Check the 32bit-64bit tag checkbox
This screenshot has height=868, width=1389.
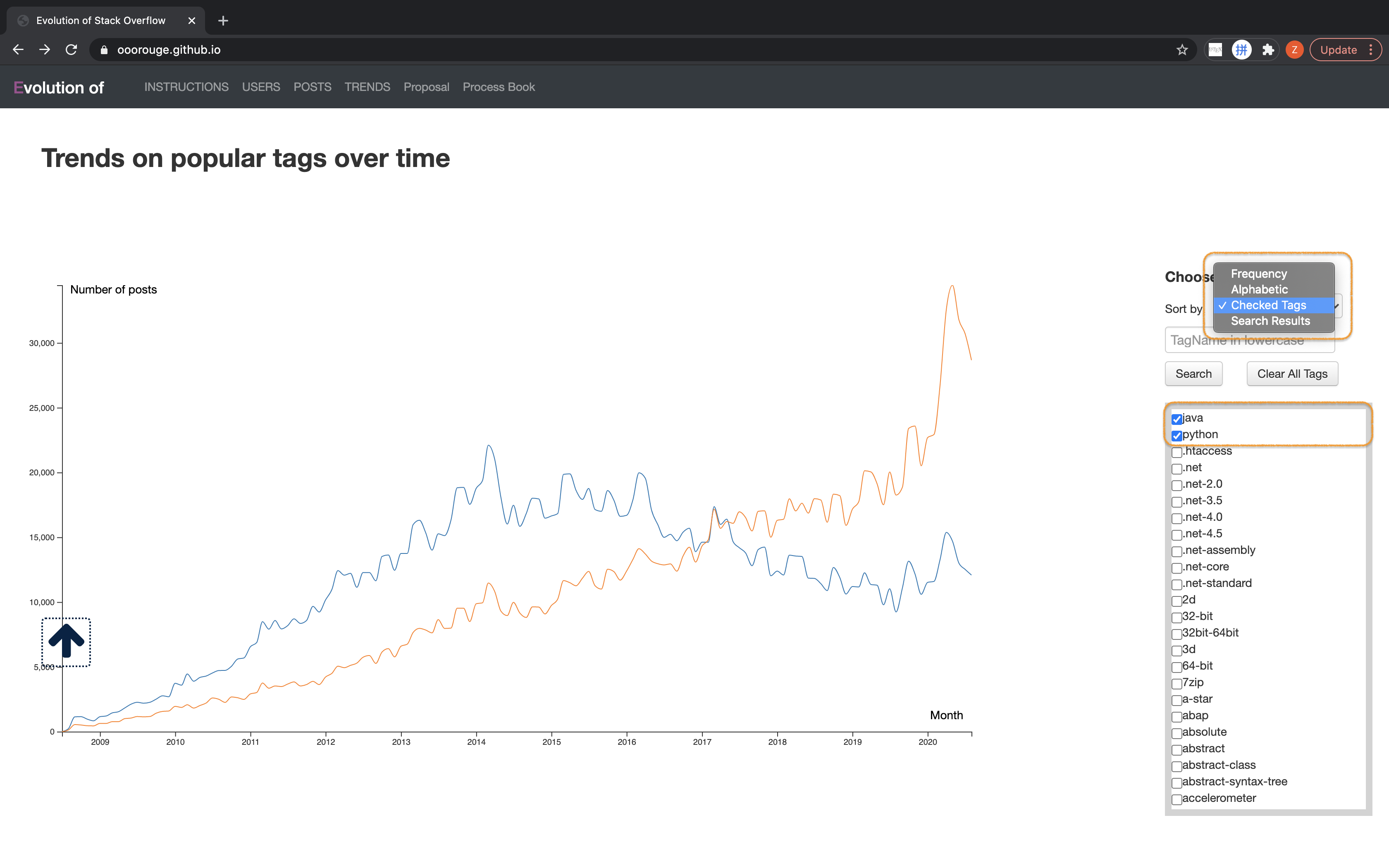pyautogui.click(x=1177, y=634)
